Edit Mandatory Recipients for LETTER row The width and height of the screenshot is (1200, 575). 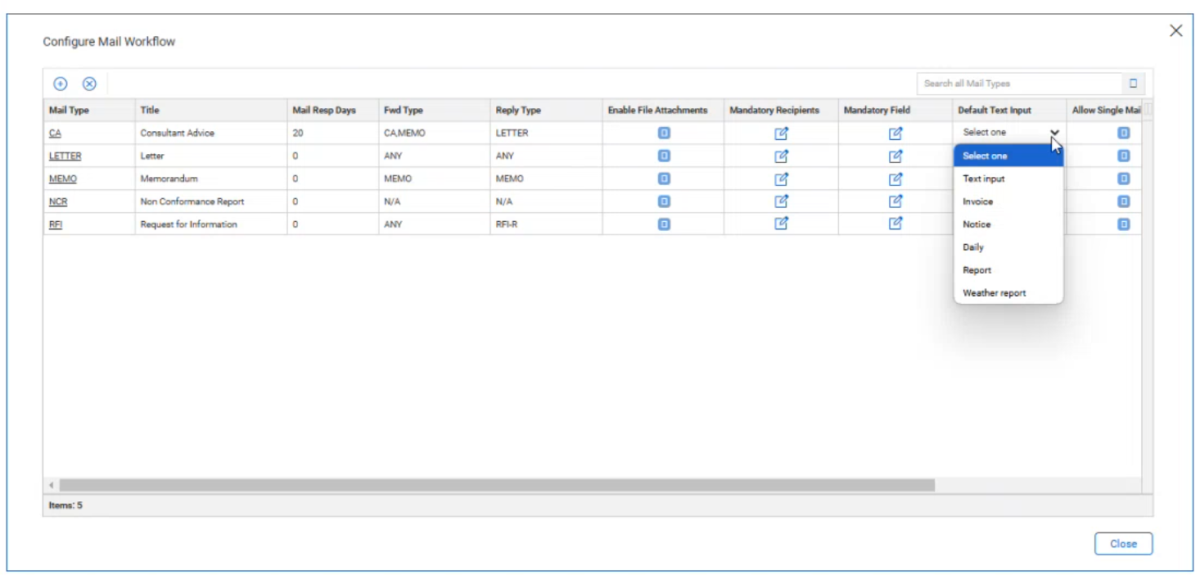point(782,155)
